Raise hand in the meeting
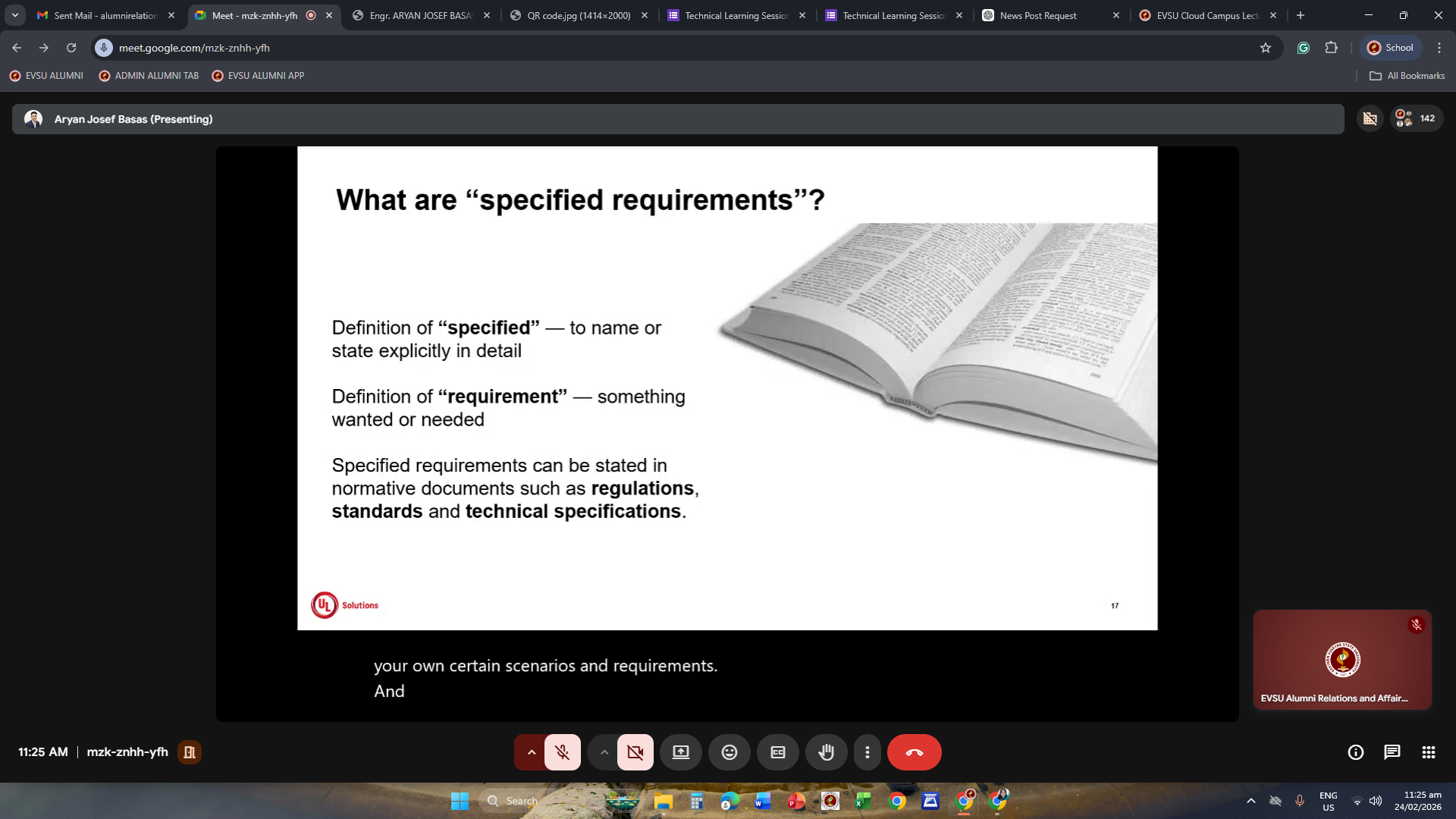The image size is (1456, 819). tap(826, 752)
